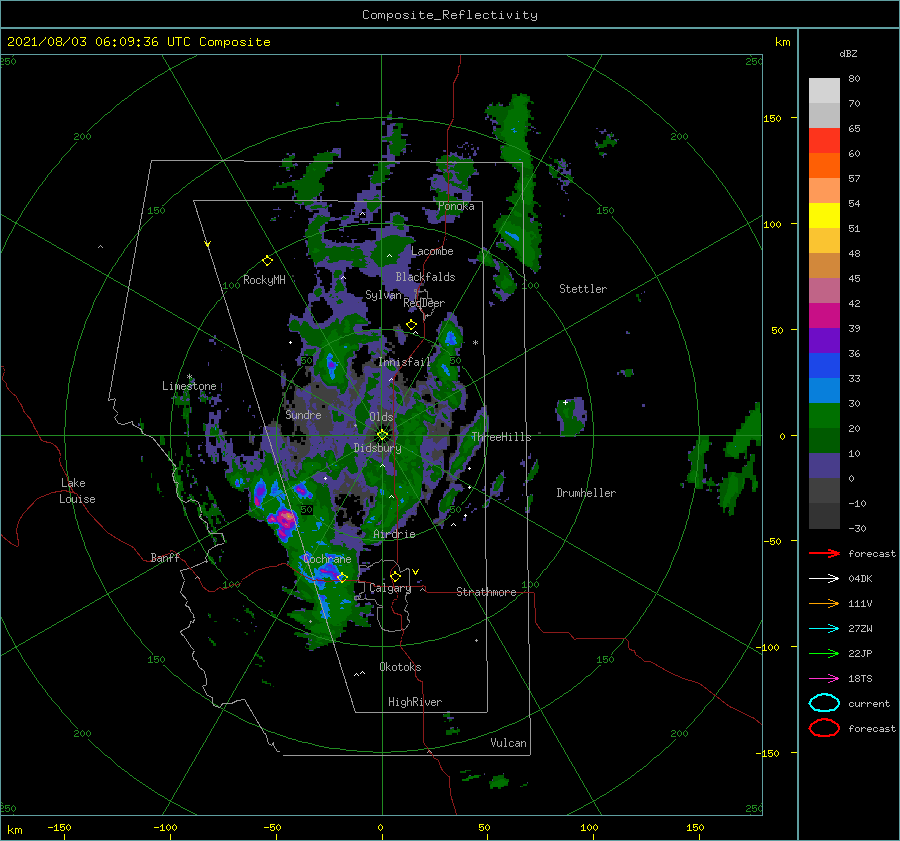Viewport: 900px width, 841px height.
Task: Click the cyan current ellipse legend icon
Action: click(824, 703)
